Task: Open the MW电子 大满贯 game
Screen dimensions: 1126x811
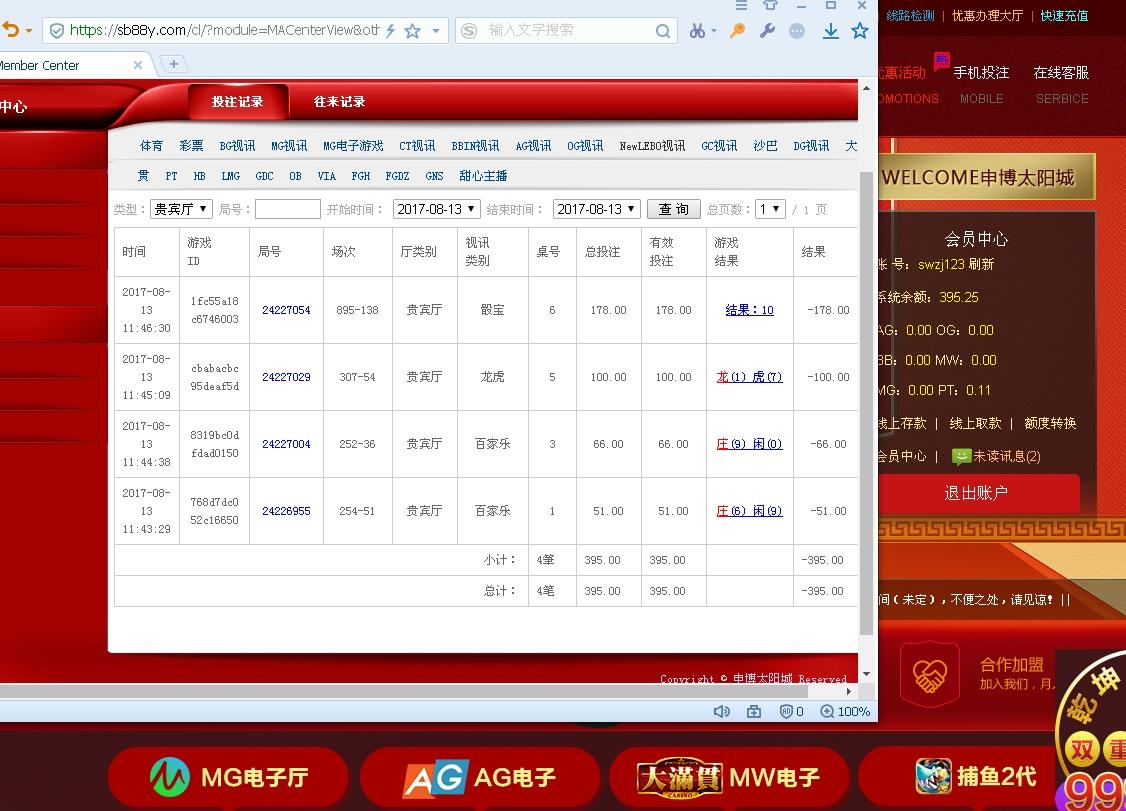Action: [x=729, y=776]
